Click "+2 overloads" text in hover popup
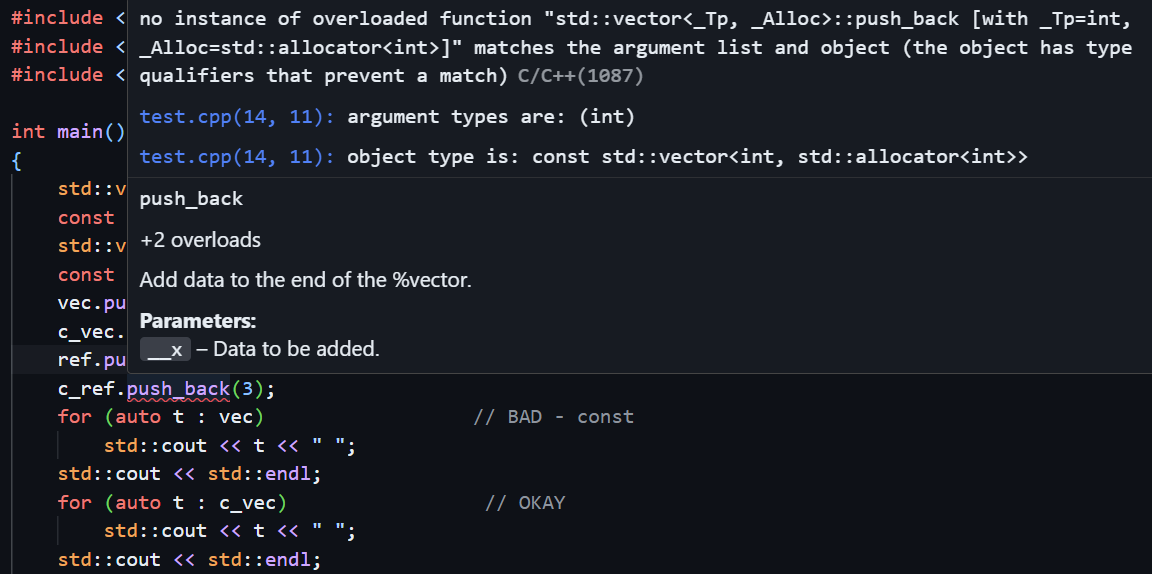This screenshot has width=1152, height=574. click(200, 240)
